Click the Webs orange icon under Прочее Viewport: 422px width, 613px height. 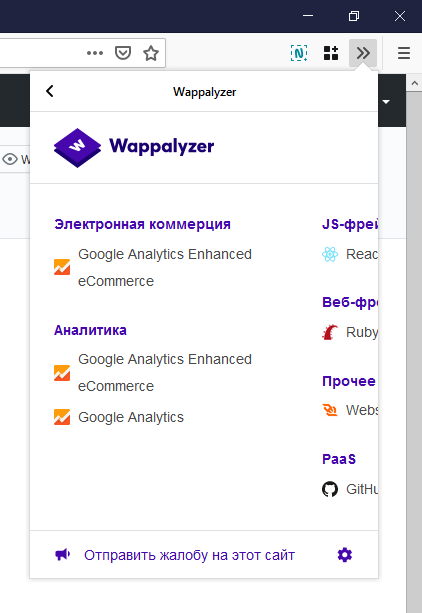point(330,410)
